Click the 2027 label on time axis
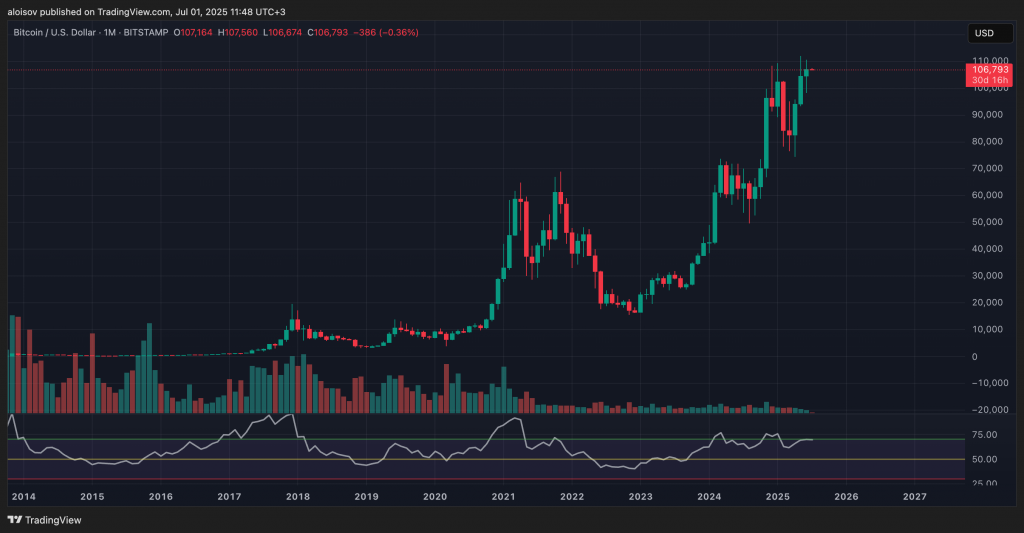The image size is (1024, 533). click(914, 495)
